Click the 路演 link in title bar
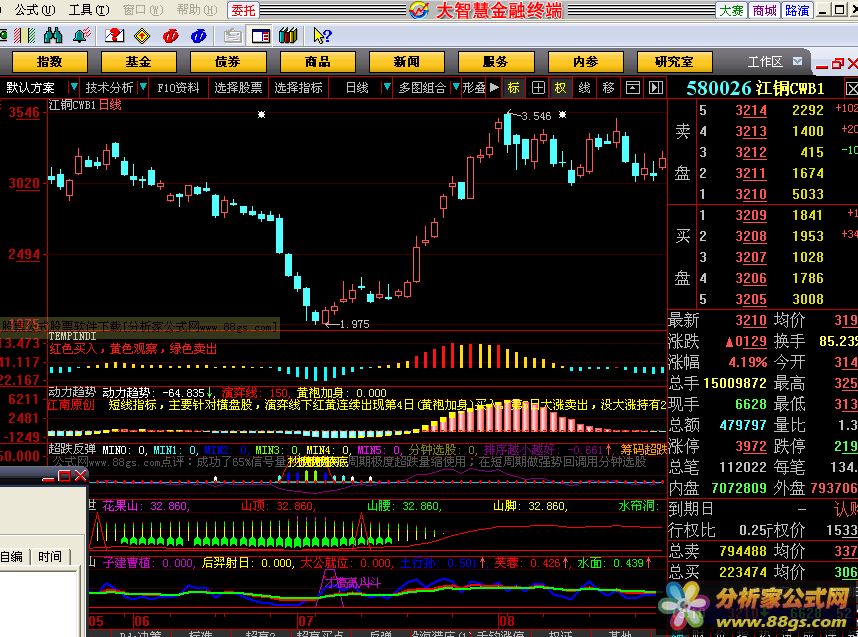This screenshot has height=637, width=858. 797,10
